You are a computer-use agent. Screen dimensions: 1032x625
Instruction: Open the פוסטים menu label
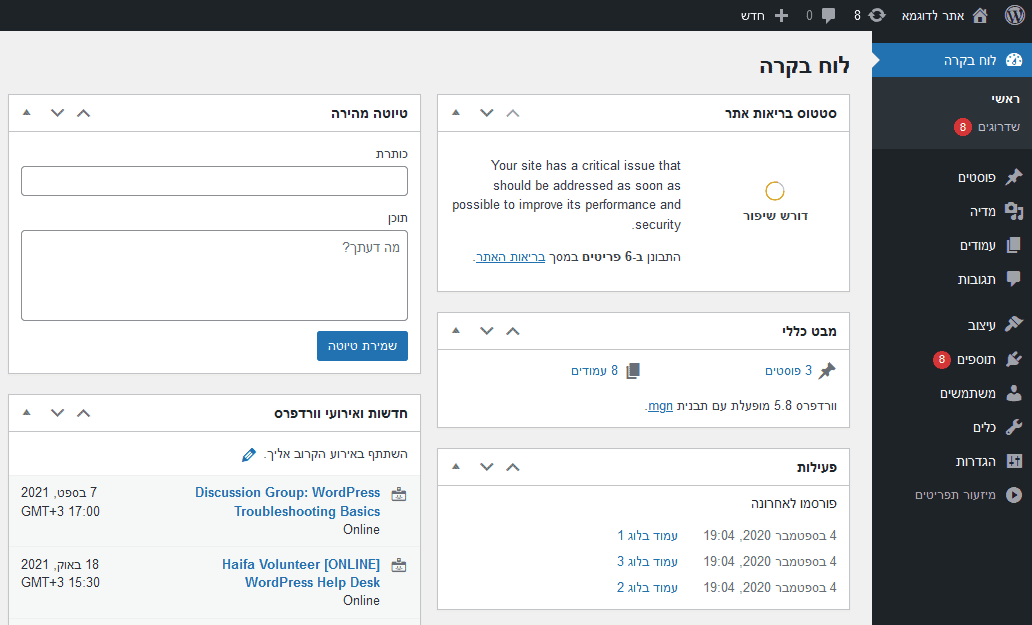[x=977, y=178]
